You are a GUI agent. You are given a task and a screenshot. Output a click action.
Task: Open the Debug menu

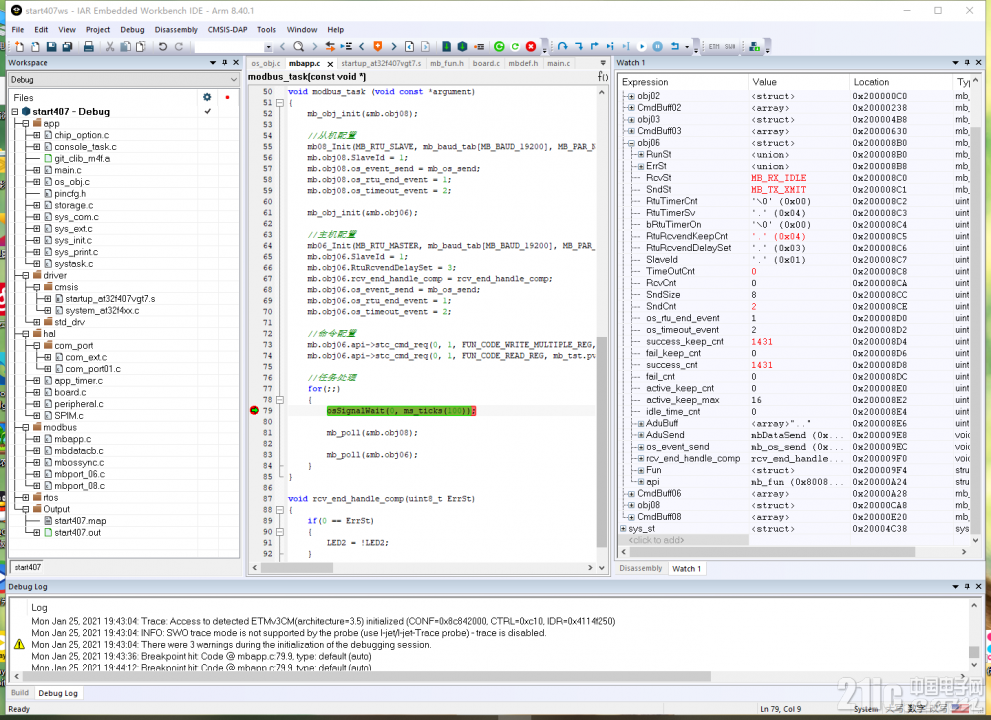[x=132, y=30]
